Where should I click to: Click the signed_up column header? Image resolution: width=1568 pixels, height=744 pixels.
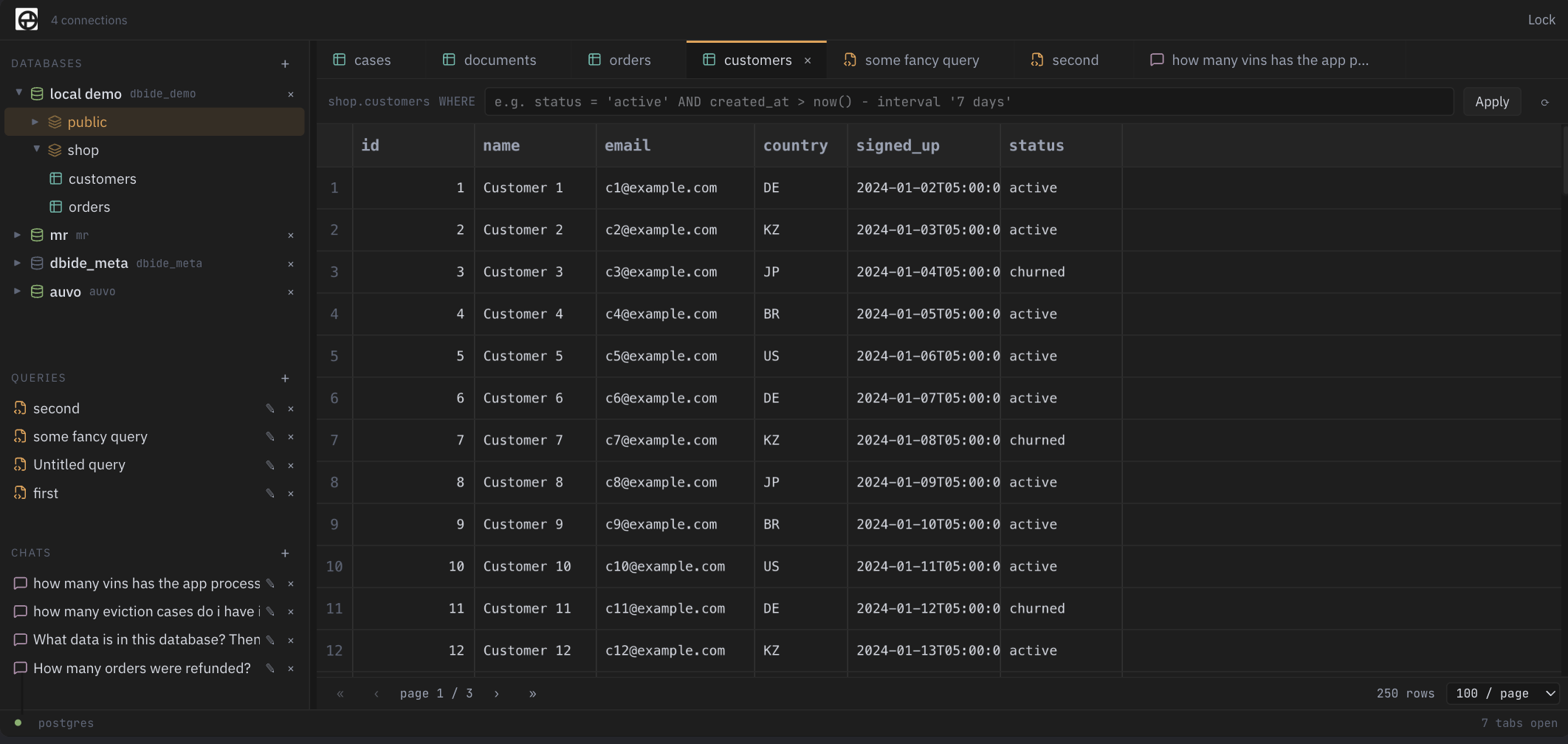point(924,145)
